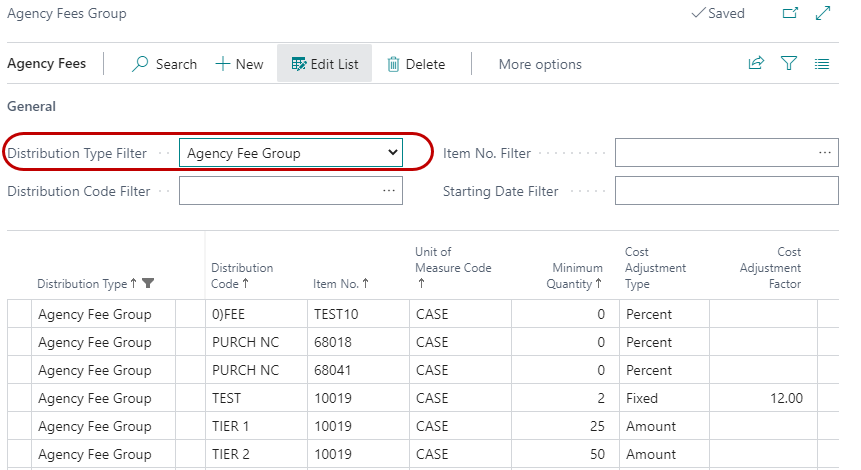This screenshot has width=861, height=470.
Task: Click minimum quantity 50 cell
Action: pyautogui.click(x=565, y=454)
